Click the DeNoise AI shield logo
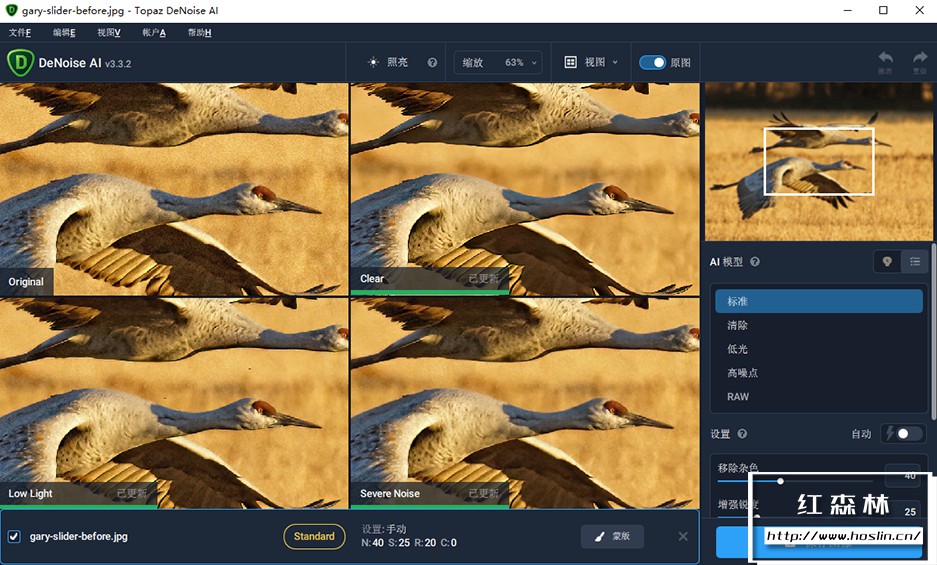This screenshot has width=937, height=565. pyautogui.click(x=20, y=63)
